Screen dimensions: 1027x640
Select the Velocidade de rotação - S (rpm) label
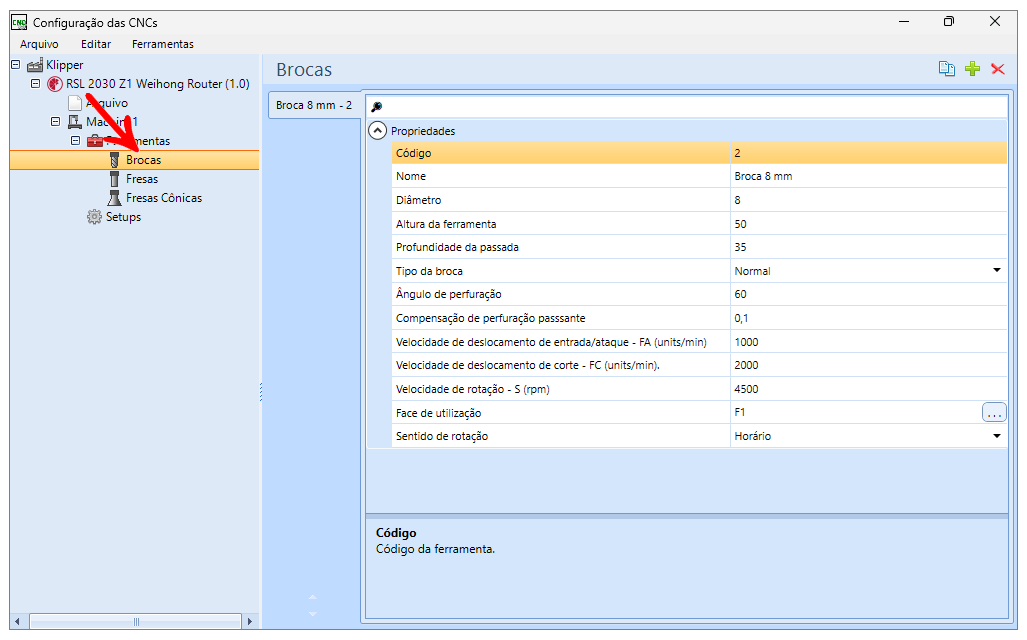pyautogui.click(x=473, y=389)
